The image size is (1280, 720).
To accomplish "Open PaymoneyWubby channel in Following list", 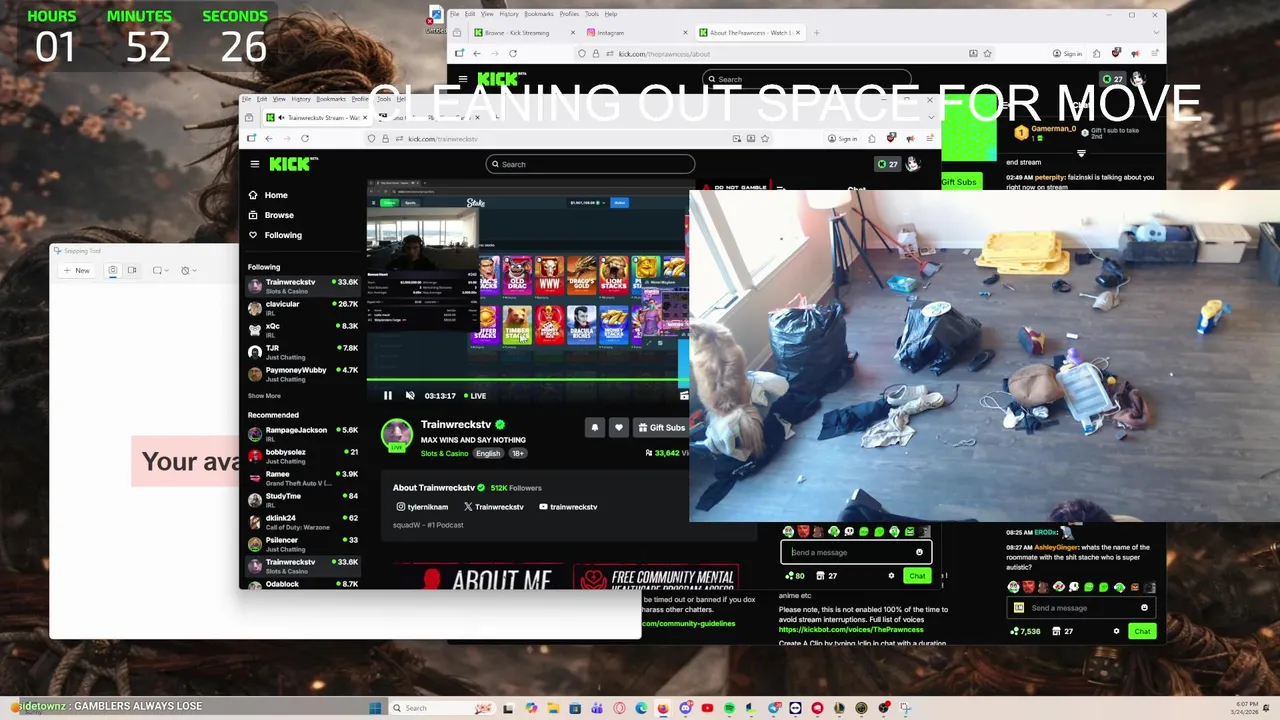I will point(303,374).
